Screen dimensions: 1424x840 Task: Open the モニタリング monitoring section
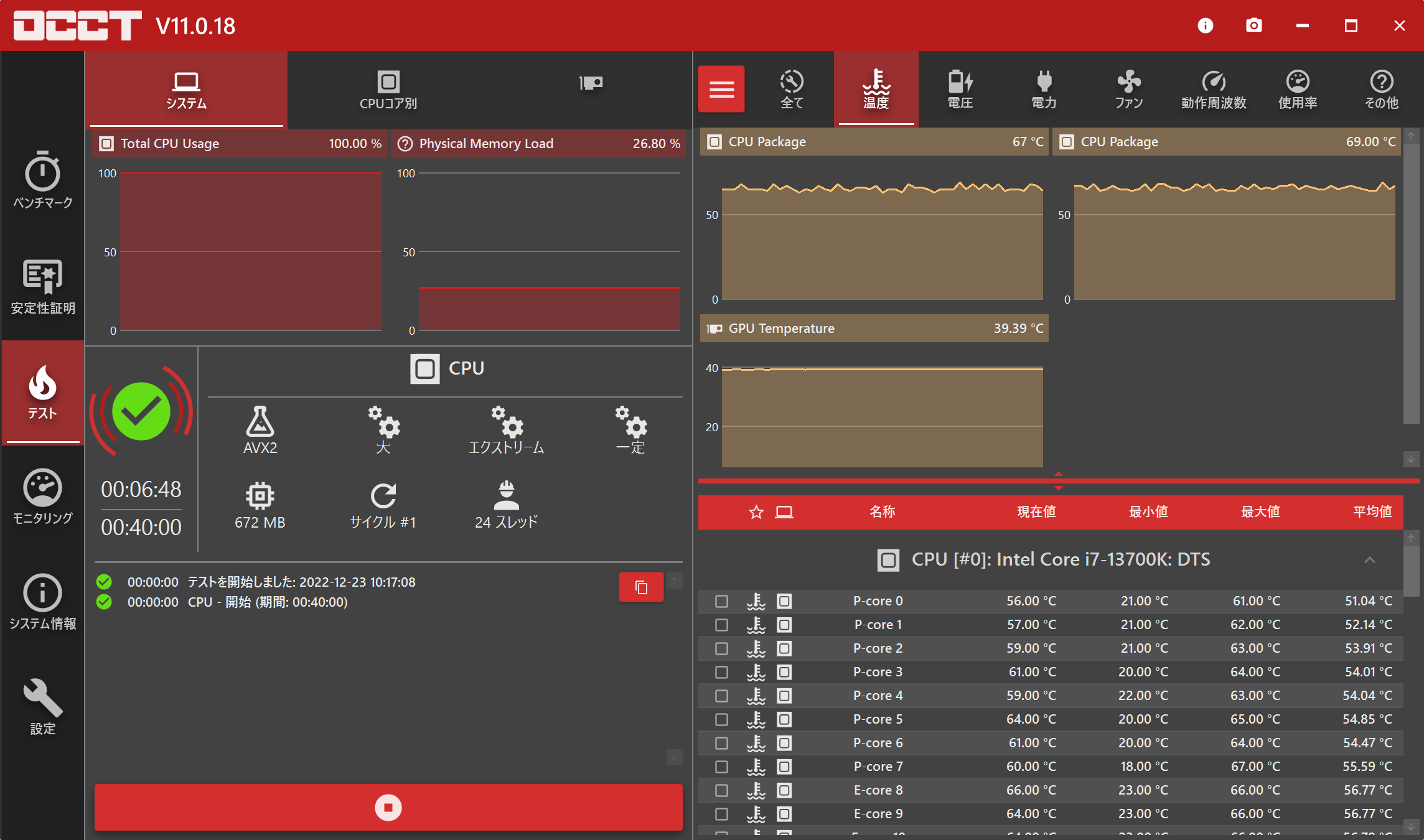pyautogui.click(x=42, y=497)
